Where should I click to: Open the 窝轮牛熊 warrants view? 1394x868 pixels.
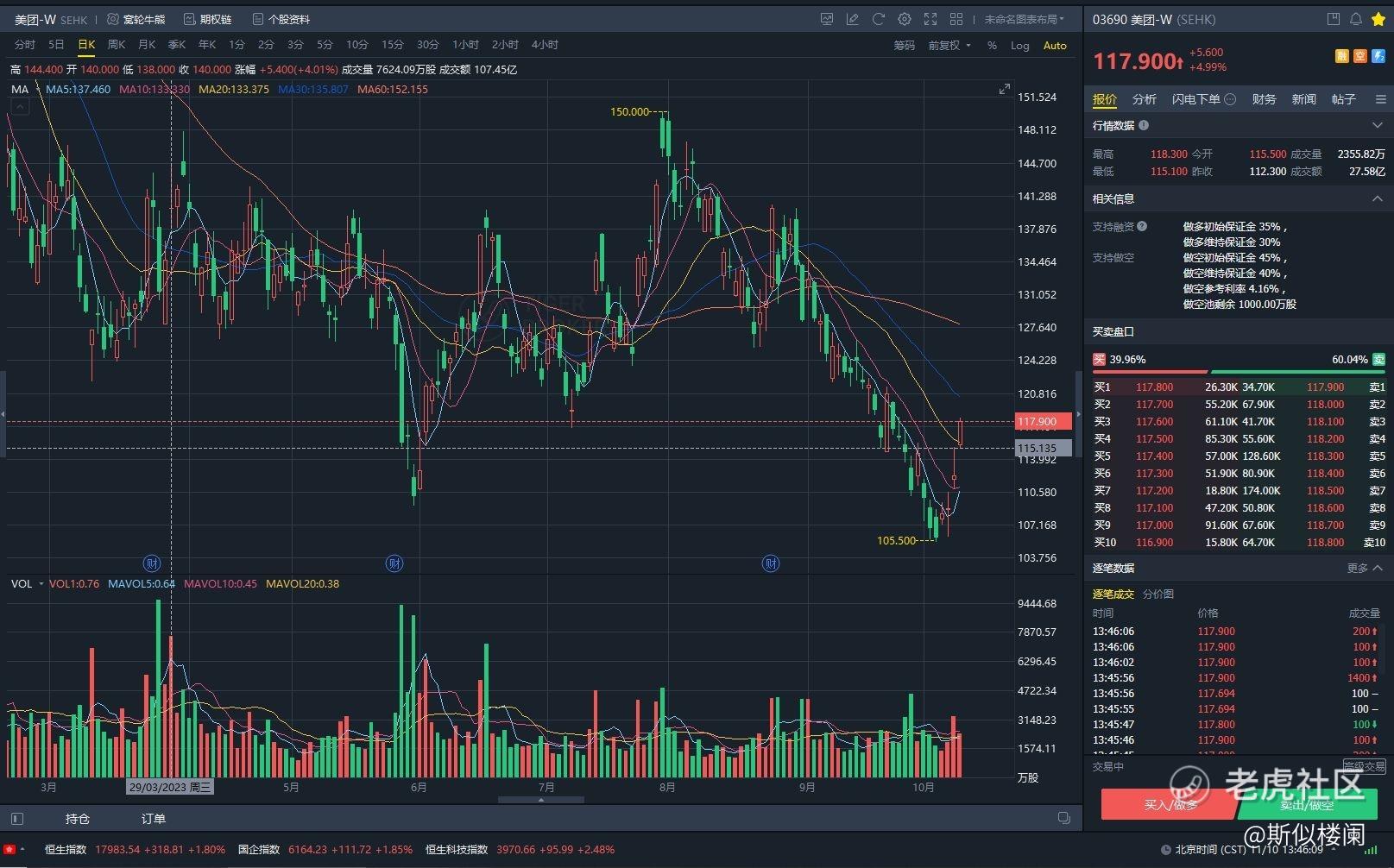pos(136,19)
